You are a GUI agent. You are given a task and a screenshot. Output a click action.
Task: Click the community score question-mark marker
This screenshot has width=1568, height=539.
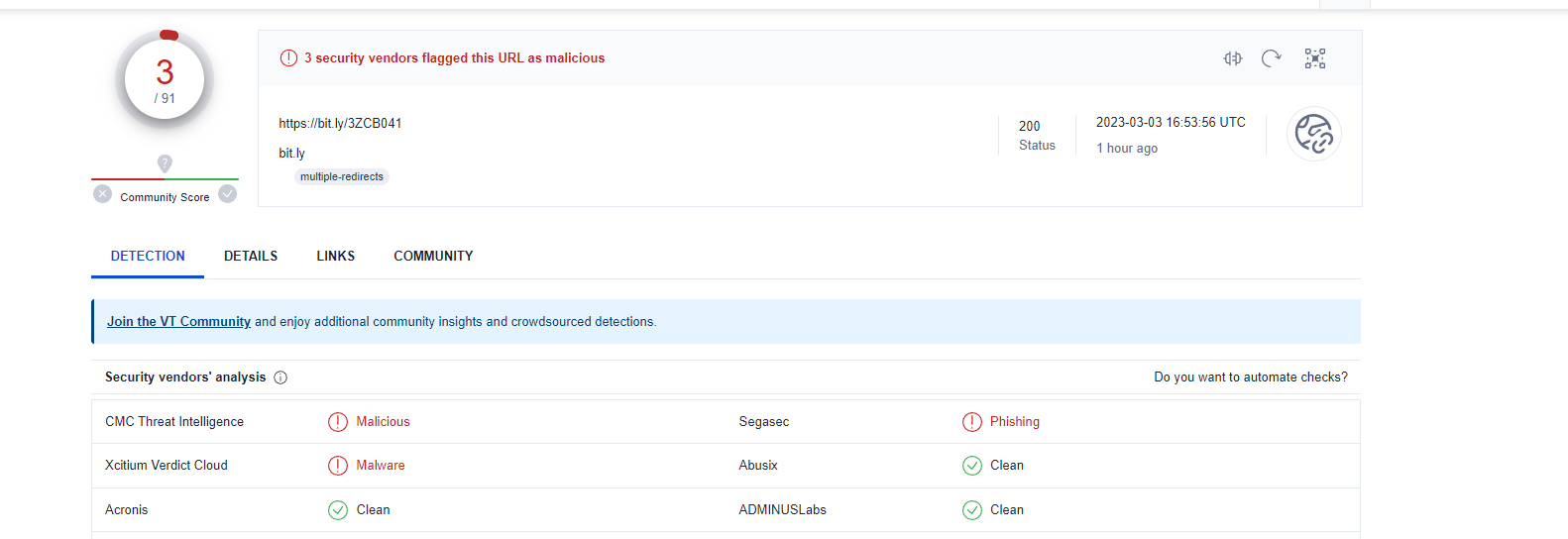tap(165, 163)
